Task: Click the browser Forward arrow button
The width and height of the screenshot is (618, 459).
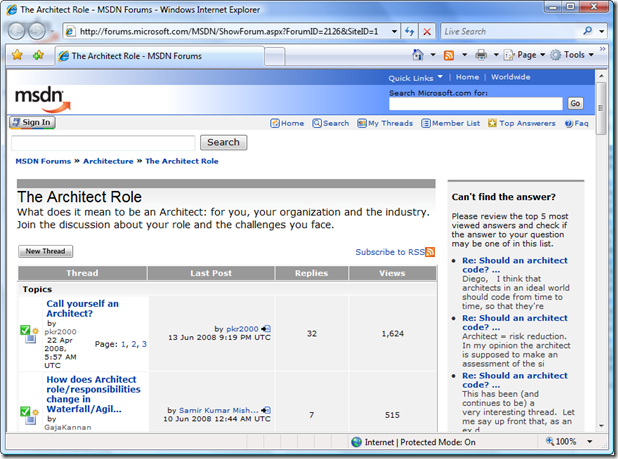Action: tap(37, 32)
